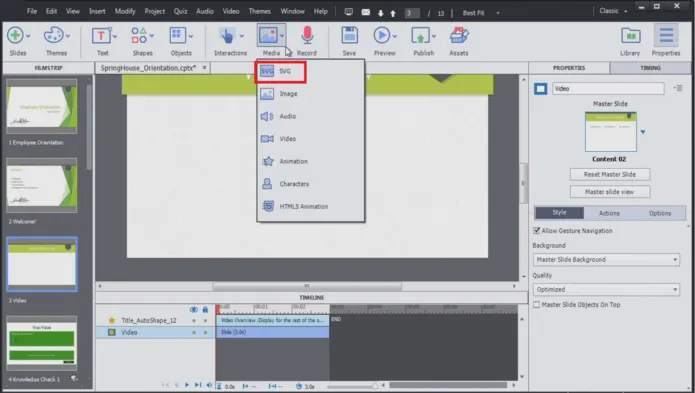The width and height of the screenshot is (695, 393).
Task: Choose Characters from the Media menu
Action: tap(310, 184)
